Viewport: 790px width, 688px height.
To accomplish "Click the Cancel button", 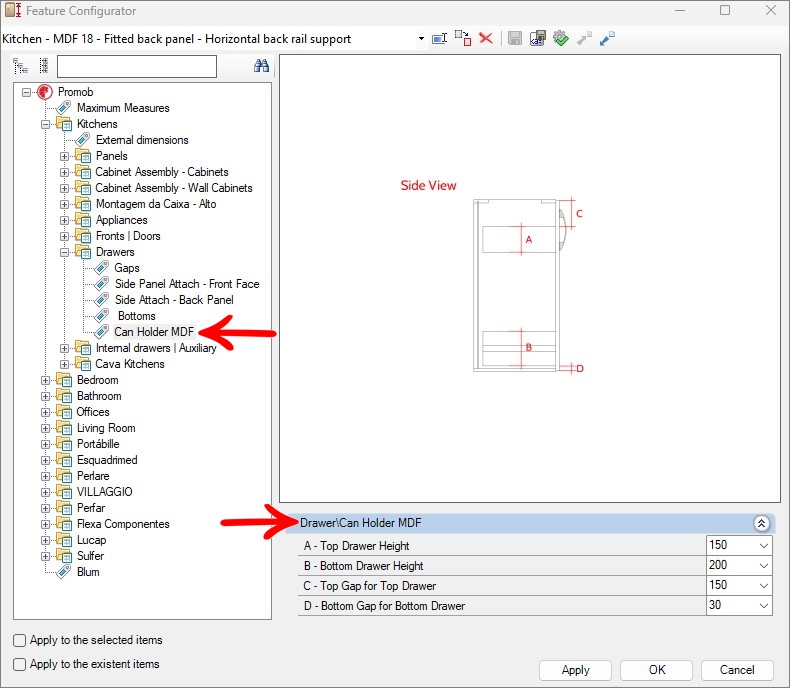I will coord(737,670).
